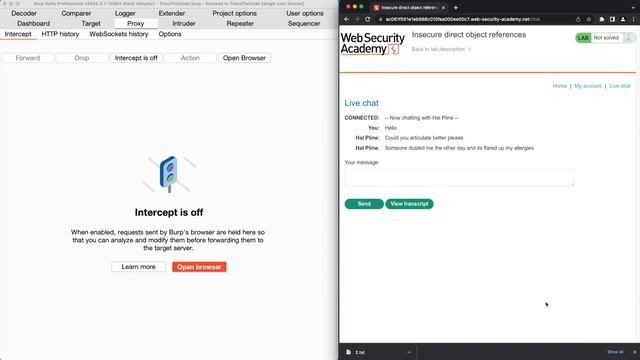The image size is (640, 360).
Task: Expand the 2.txt download options arrow
Action: click(409, 352)
